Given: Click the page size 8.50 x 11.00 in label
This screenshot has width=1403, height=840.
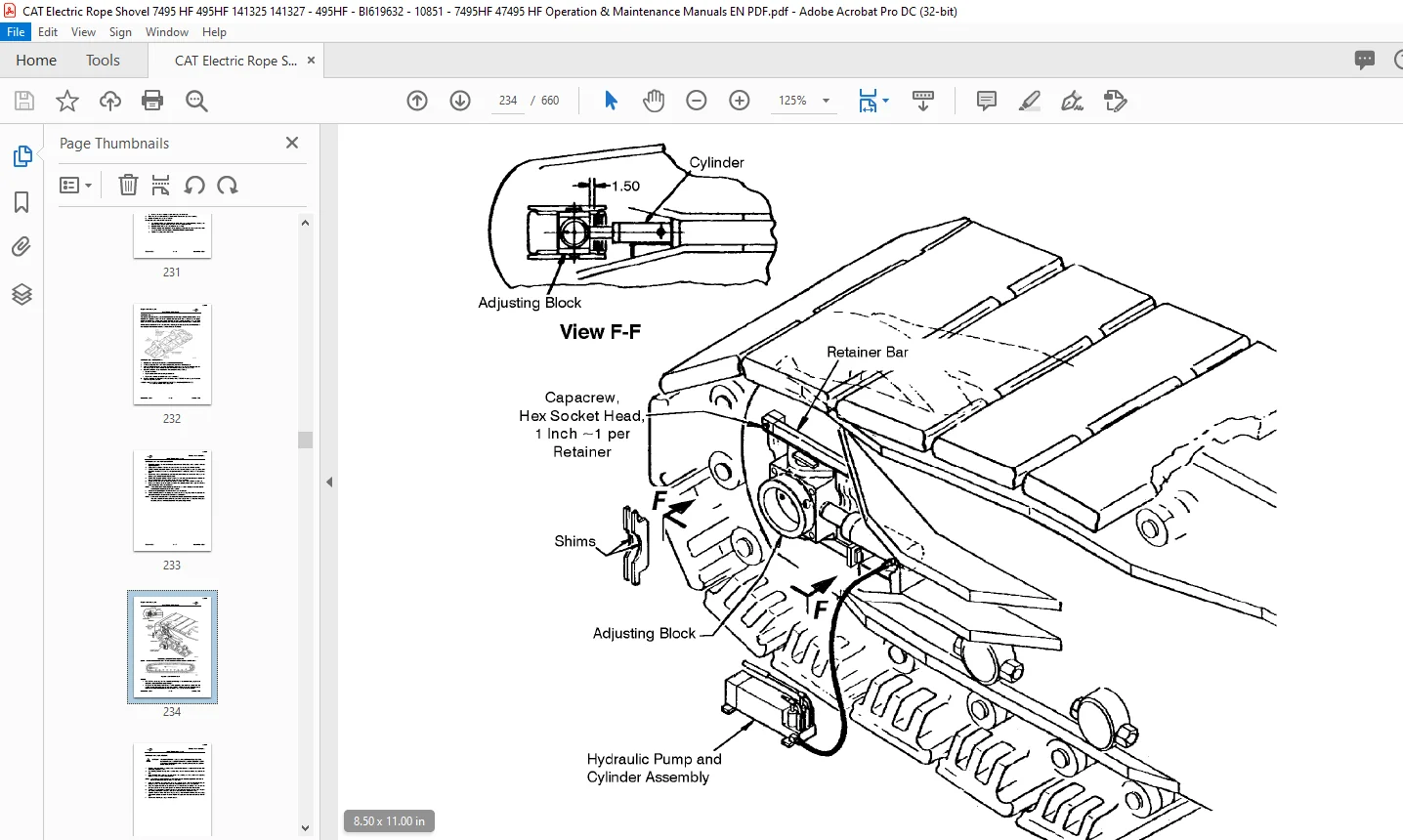Looking at the screenshot, I should (389, 821).
